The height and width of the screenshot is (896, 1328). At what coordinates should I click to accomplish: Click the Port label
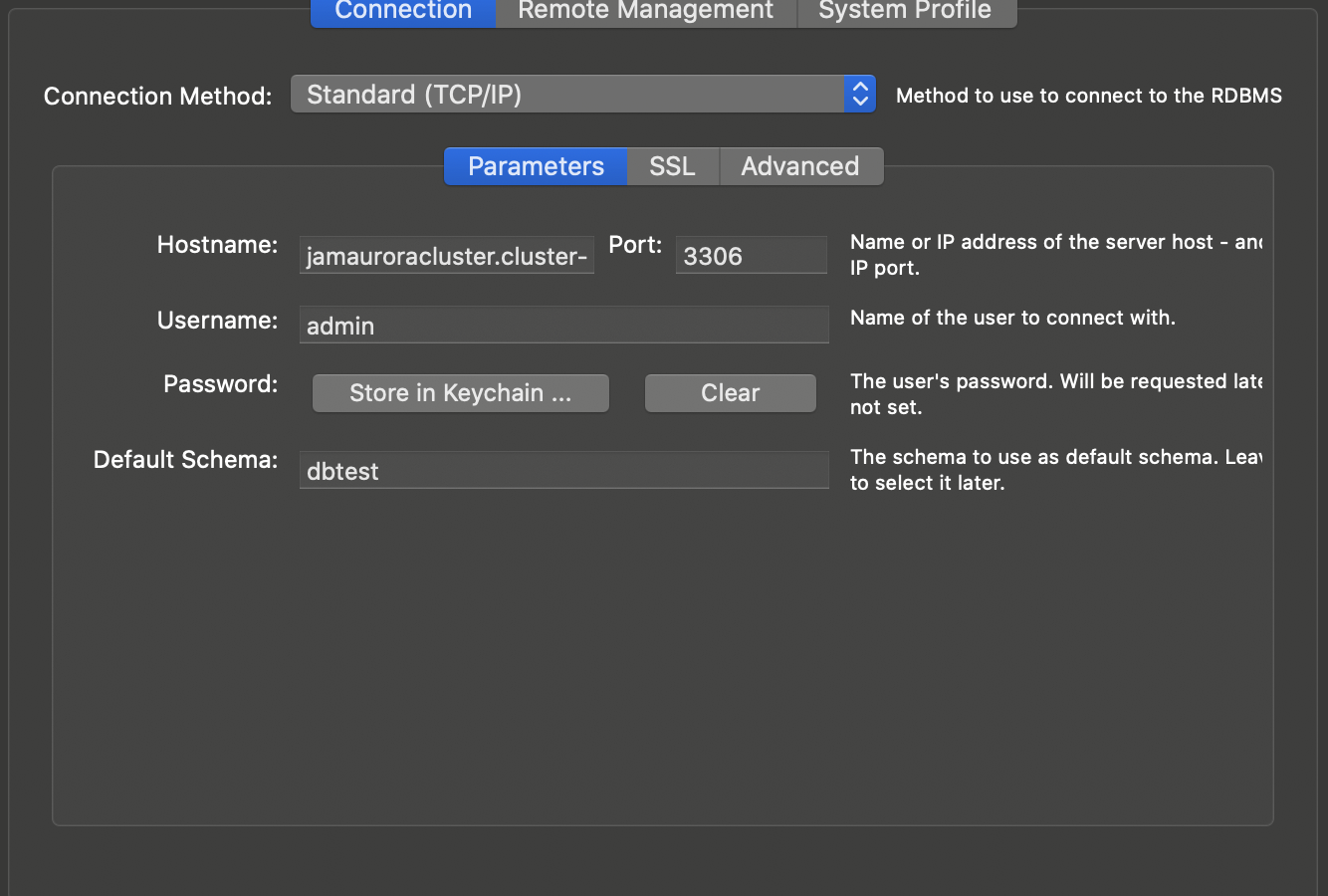635,245
